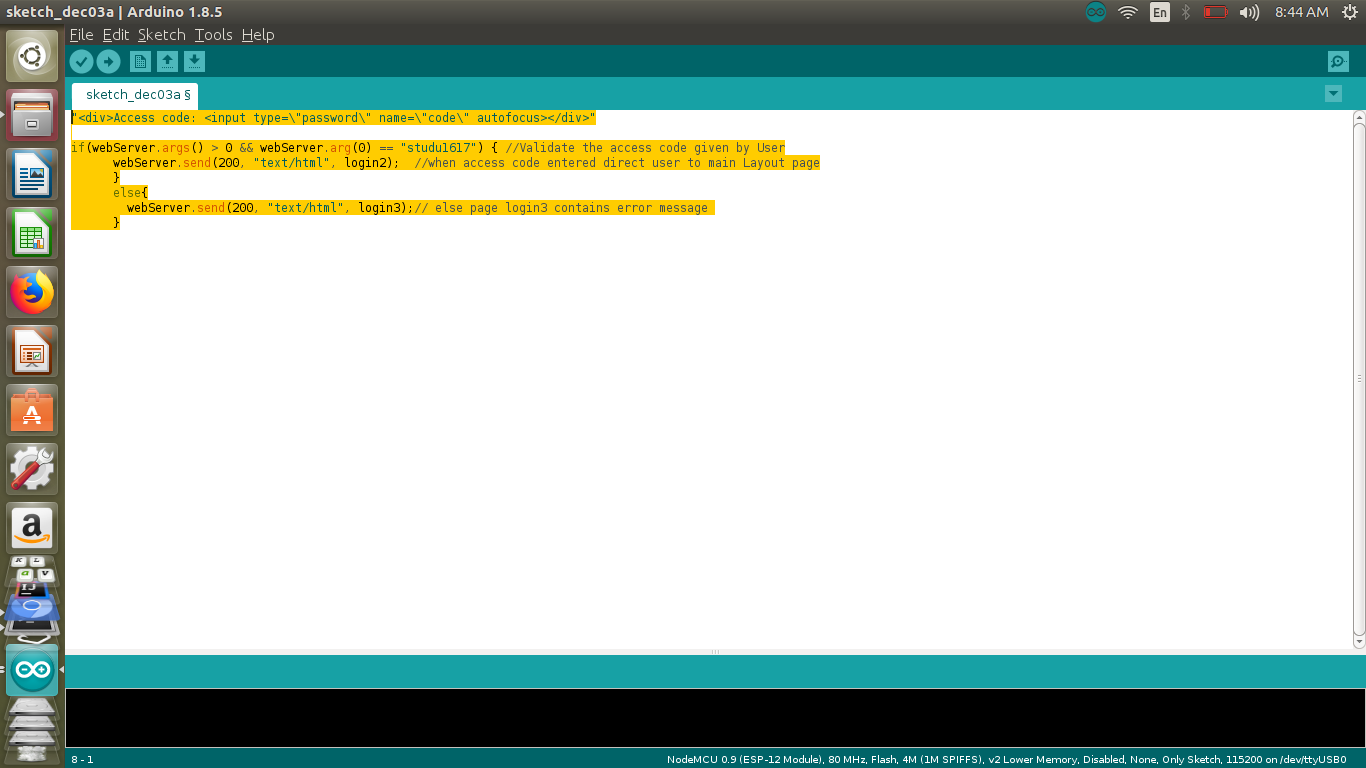Open the session power gear menu
Viewport: 1366px width, 768px height.
tap(1349, 12)
